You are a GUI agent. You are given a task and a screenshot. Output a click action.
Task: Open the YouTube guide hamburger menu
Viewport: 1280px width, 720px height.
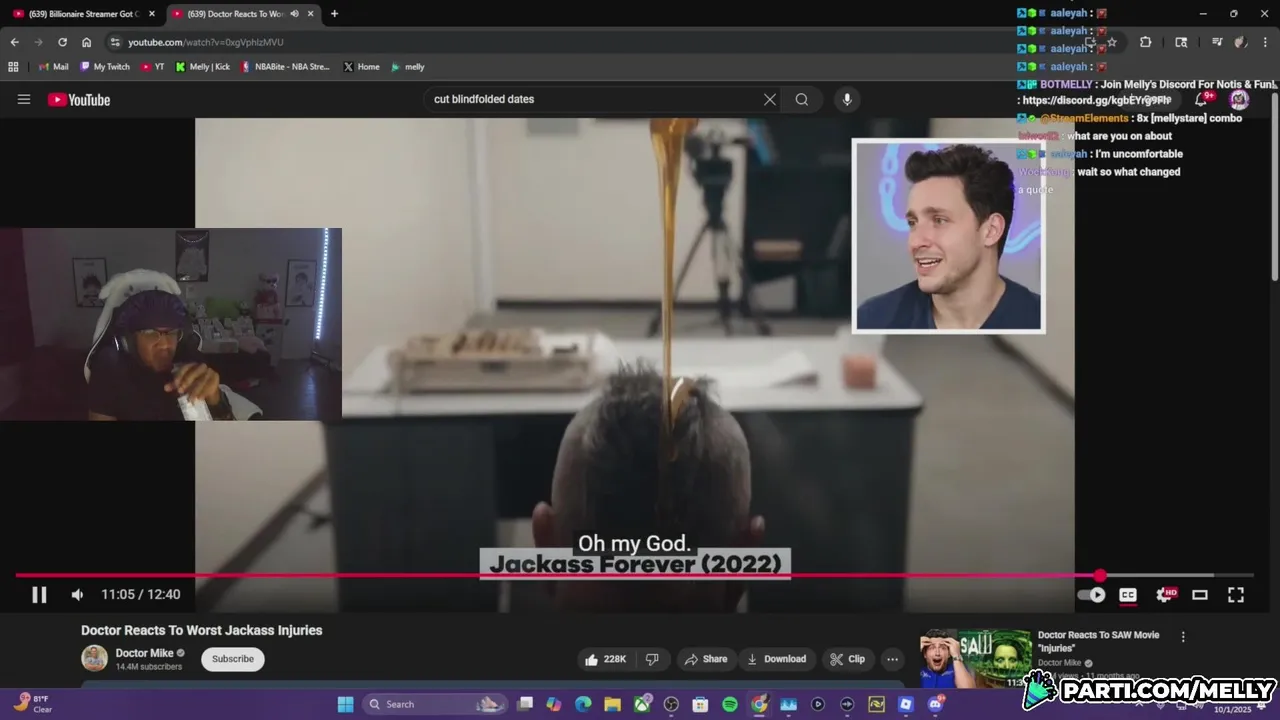24,99
